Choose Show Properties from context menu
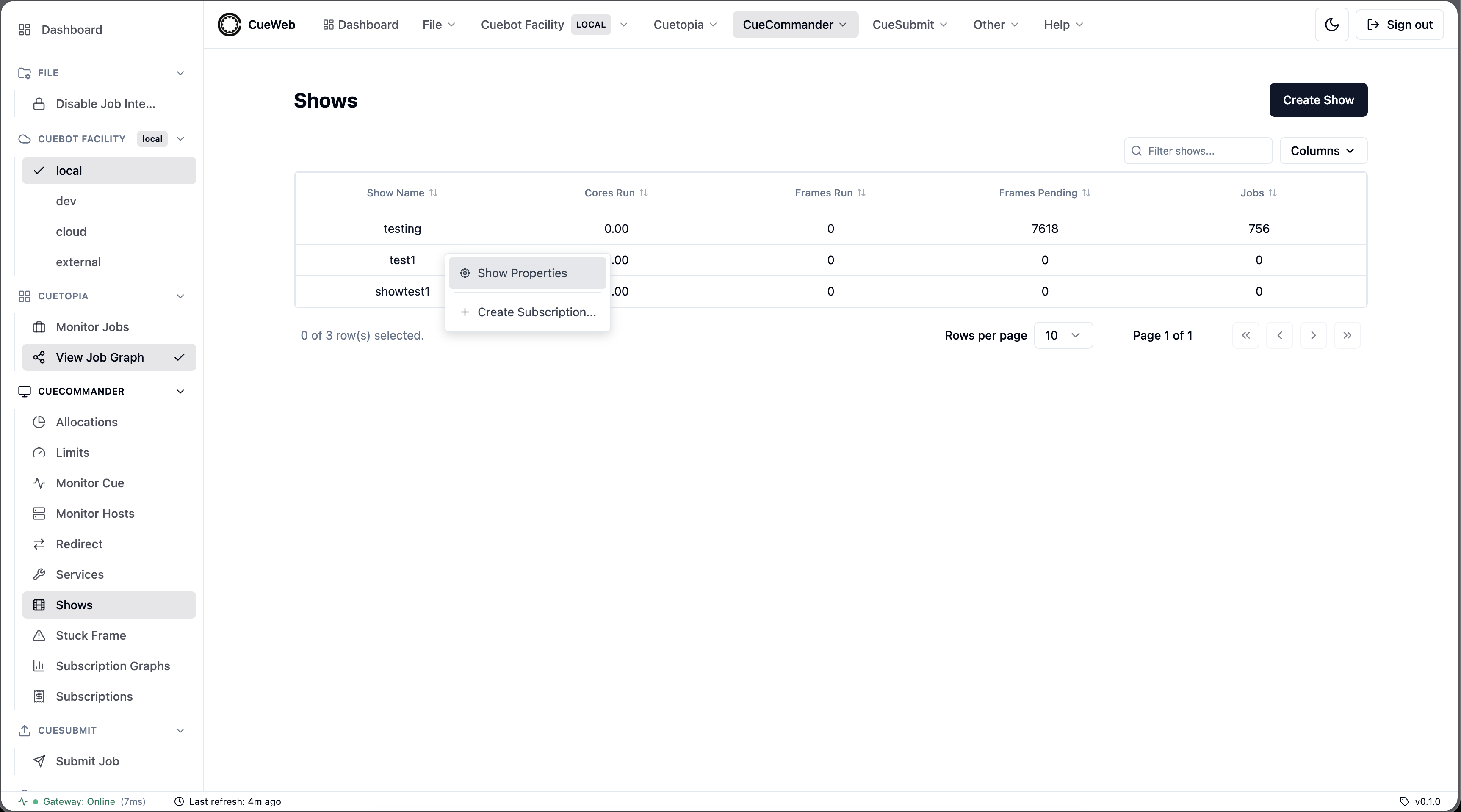The width and height of the screenshot is (1461, 812). (x=528, y=273)
